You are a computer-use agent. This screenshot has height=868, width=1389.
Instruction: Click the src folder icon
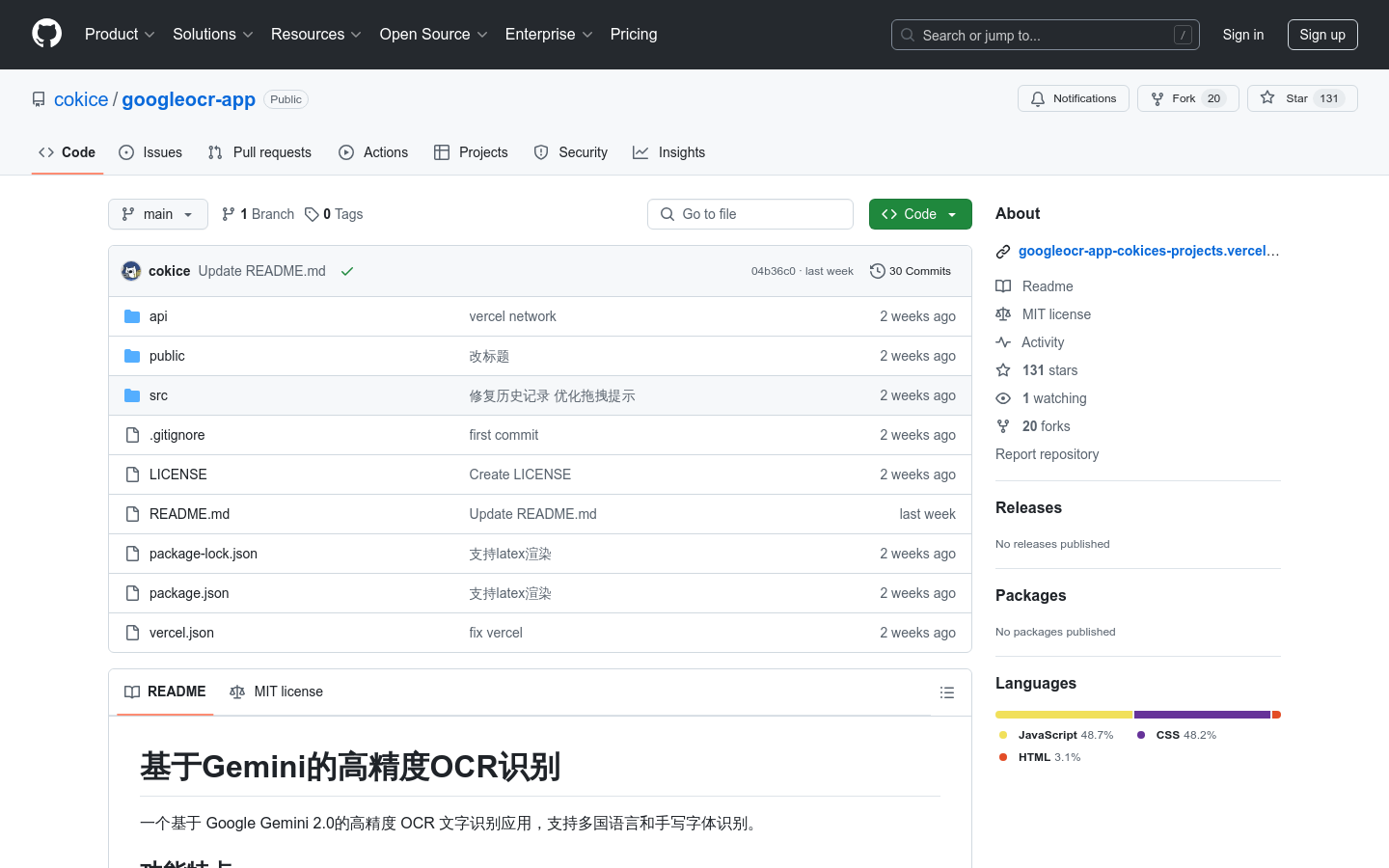tap(132, 395)
